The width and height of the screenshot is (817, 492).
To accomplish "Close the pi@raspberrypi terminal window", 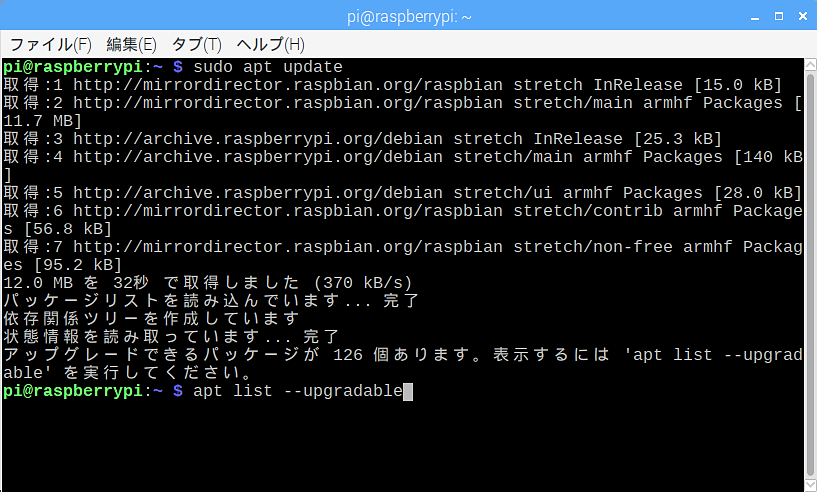I will coord(803,17).
